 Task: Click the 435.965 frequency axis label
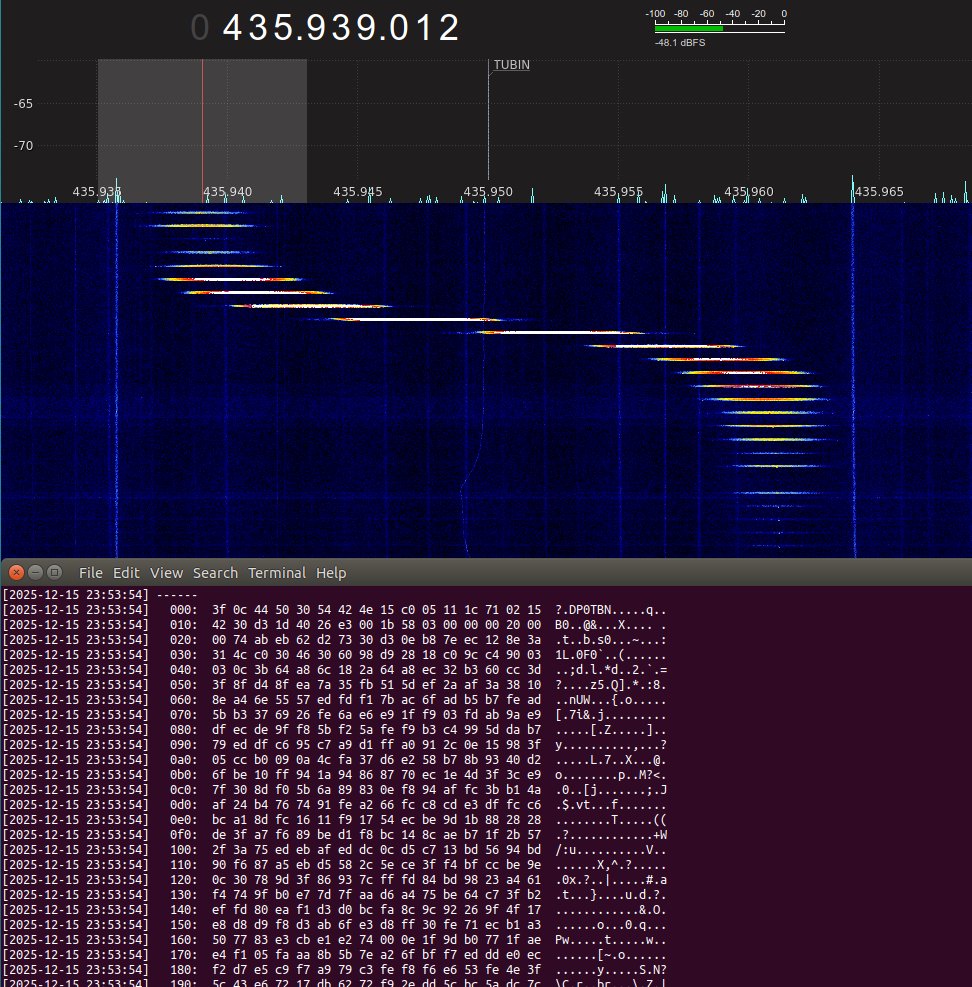pos(879,191)
